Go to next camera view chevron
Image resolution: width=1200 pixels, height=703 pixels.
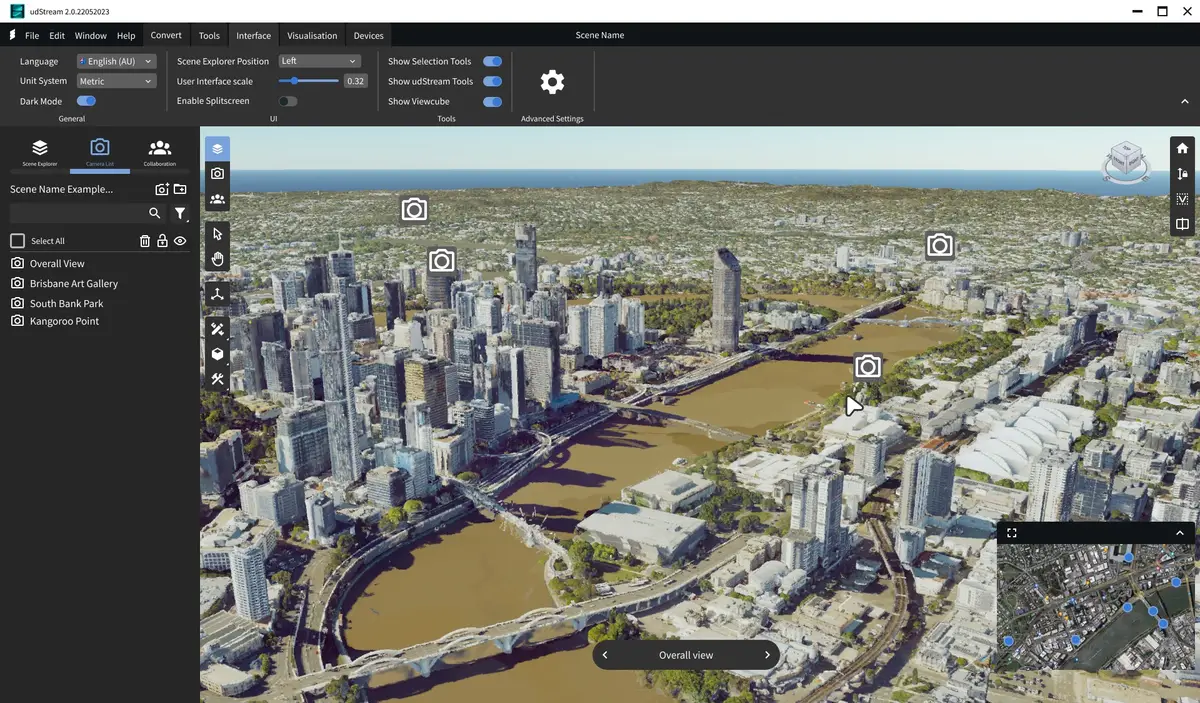point(767,655)
